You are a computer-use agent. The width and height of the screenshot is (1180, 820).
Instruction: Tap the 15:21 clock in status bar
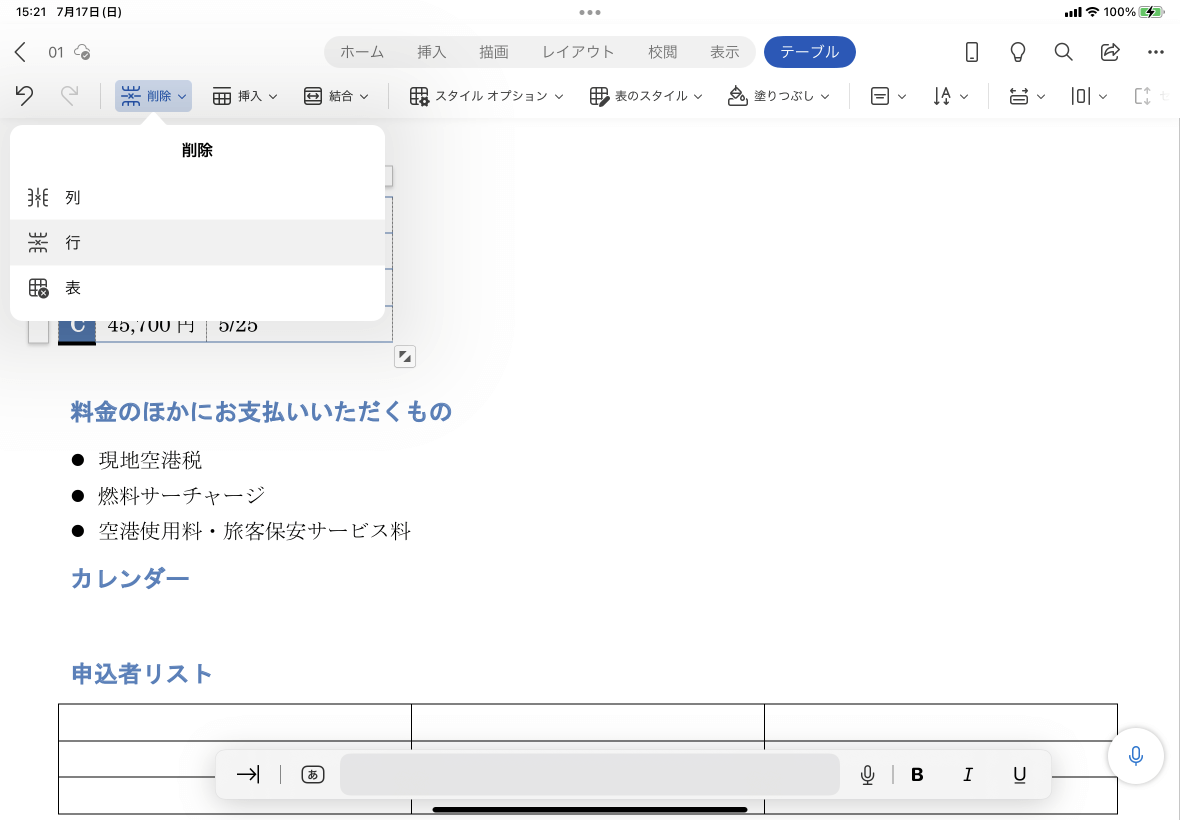click(32, 12)
